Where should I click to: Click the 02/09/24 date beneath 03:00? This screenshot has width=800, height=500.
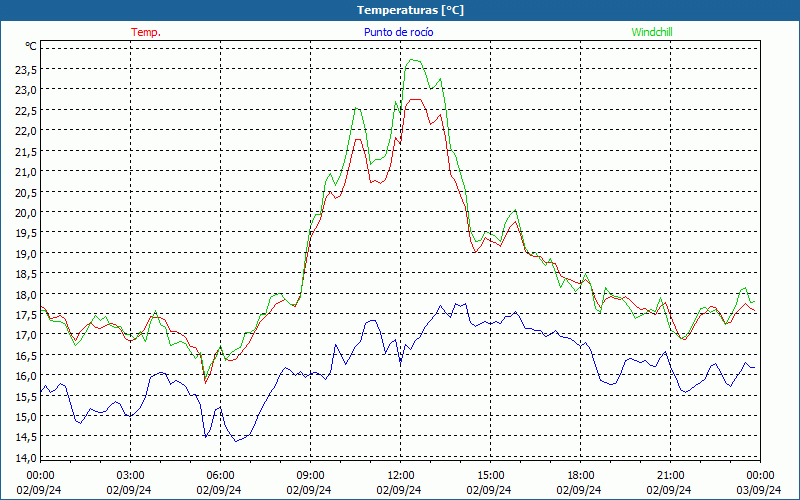(x=129, y=490)
